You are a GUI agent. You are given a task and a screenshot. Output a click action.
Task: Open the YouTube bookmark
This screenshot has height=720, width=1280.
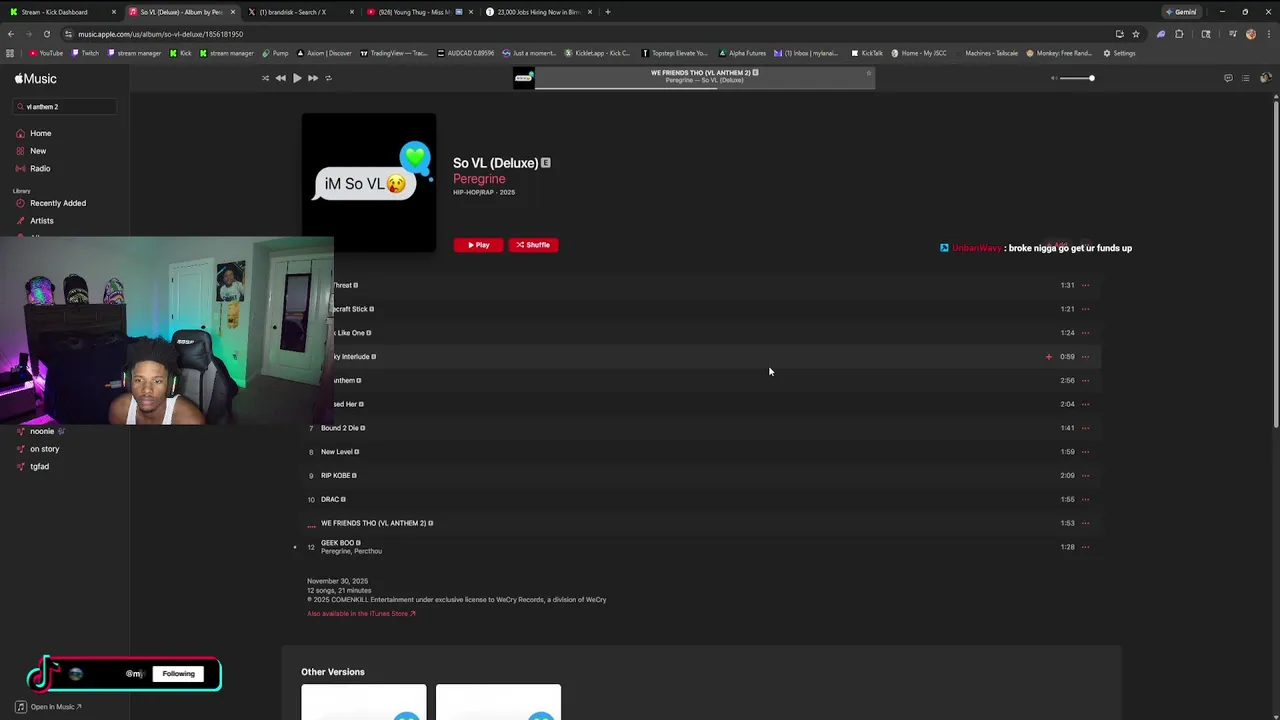46,53
